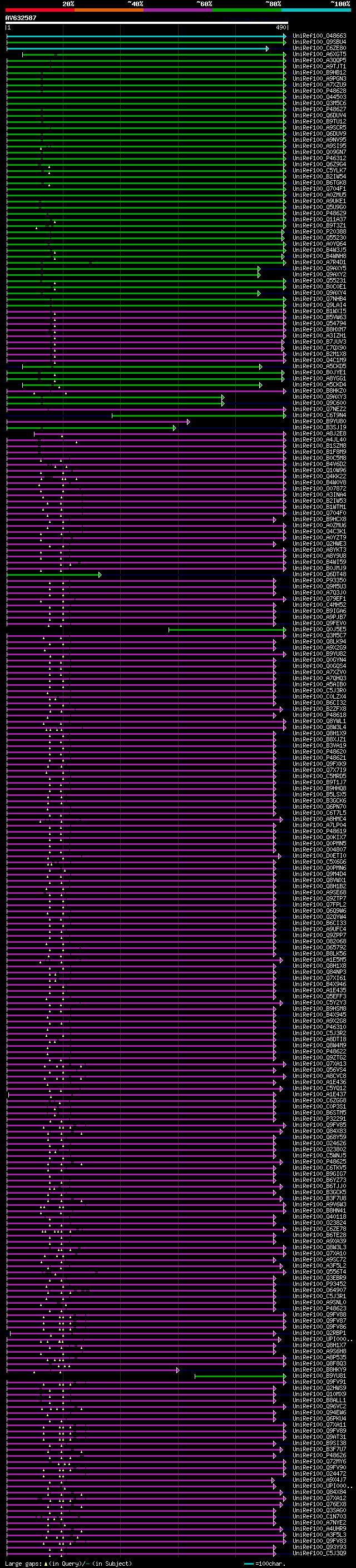
Task: Click the UniRef100_Q44503 label
Action: coord(319,97)
